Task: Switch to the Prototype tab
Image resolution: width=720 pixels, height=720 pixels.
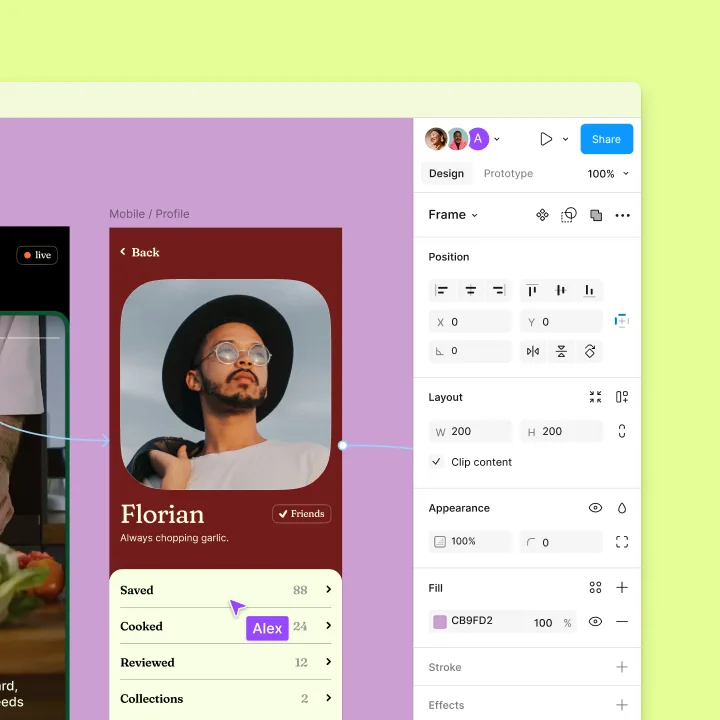Action: (x=508, y=174)
